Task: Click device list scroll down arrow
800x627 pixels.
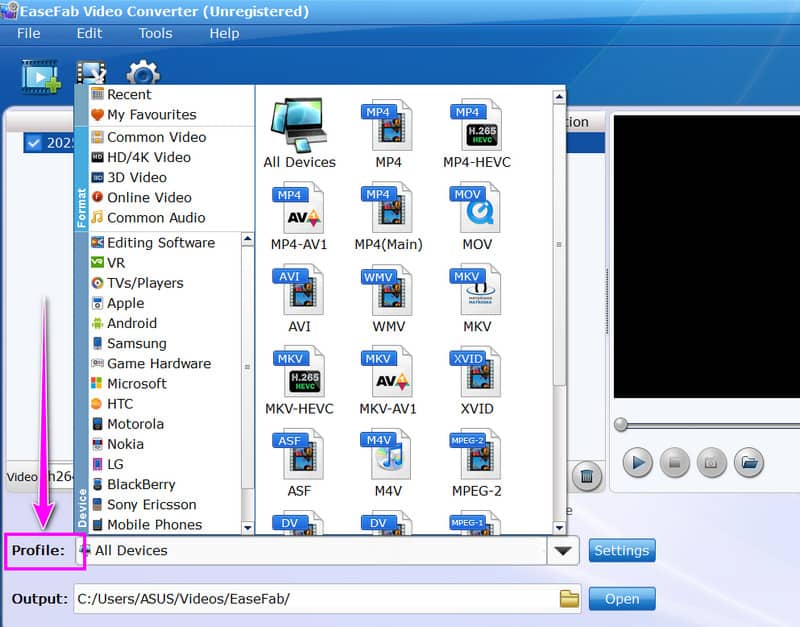Action: coord(247,528)
